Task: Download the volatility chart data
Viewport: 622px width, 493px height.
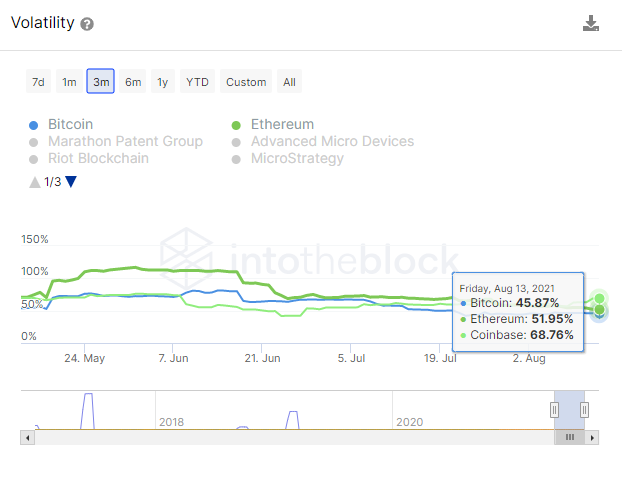Action: click(591, 23)
